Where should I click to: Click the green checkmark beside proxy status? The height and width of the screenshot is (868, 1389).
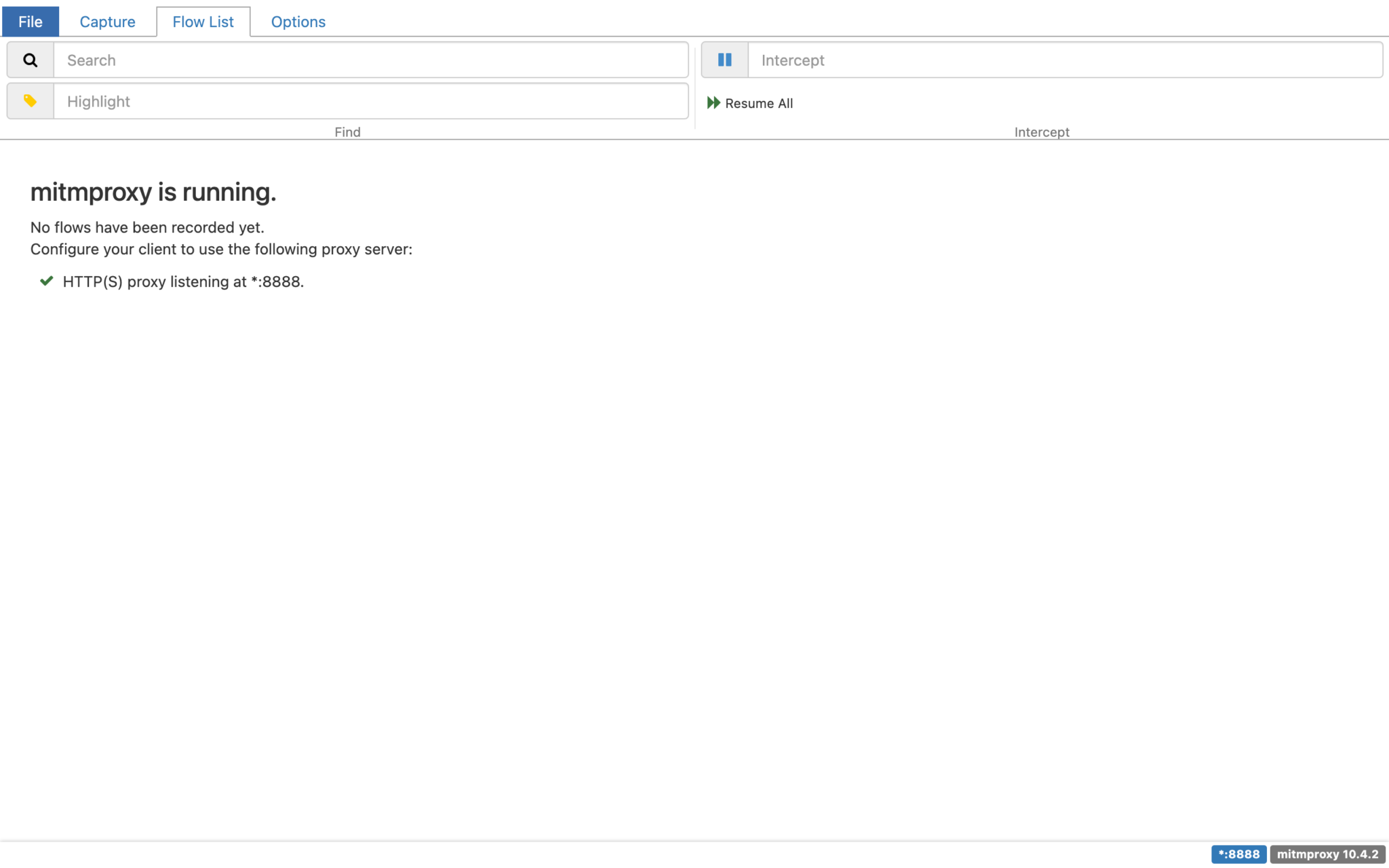tap(46, 281)
